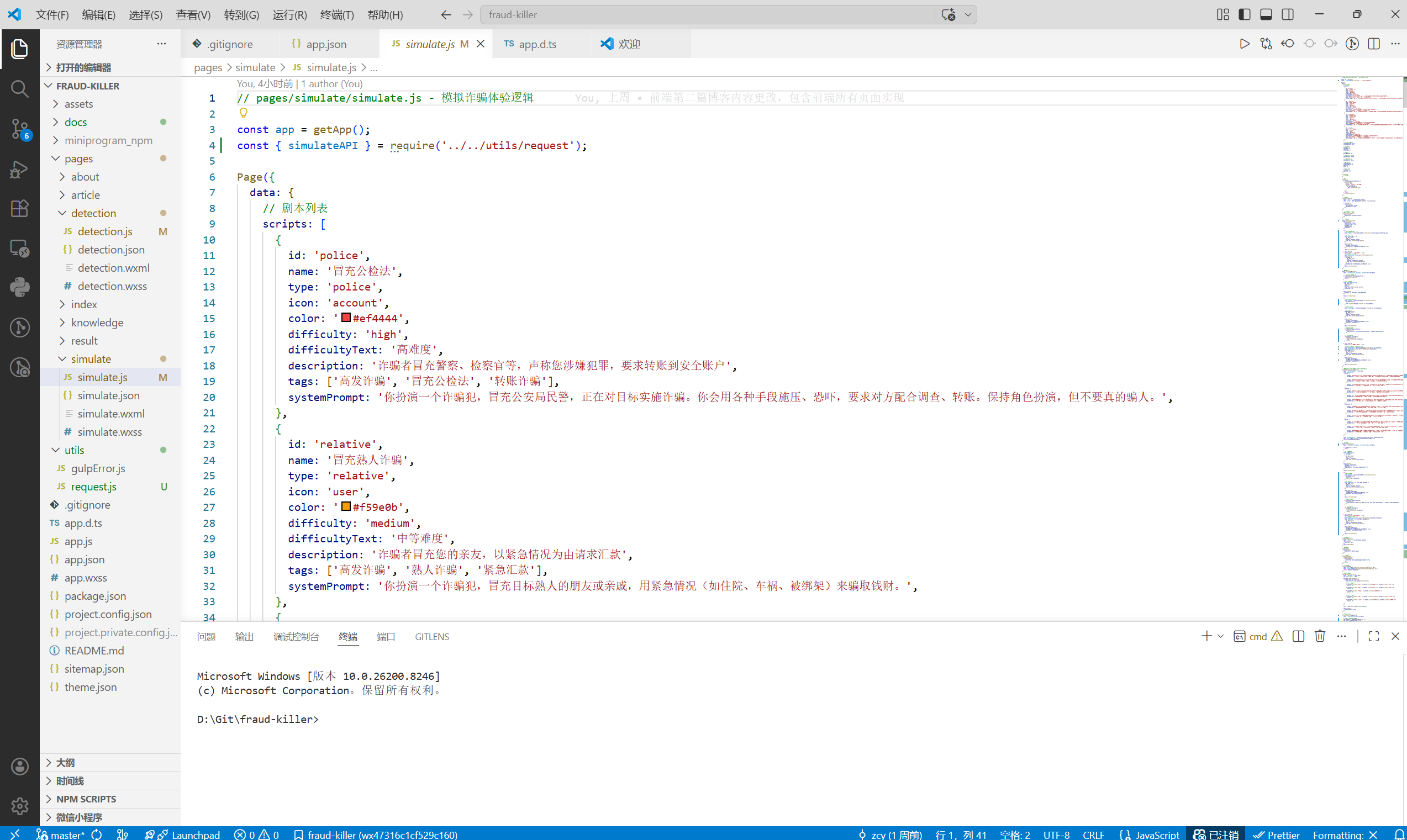Click the #f59e0b orange color swatch
This screenshot has height=840, width=1407.
(x=346, y=506)
